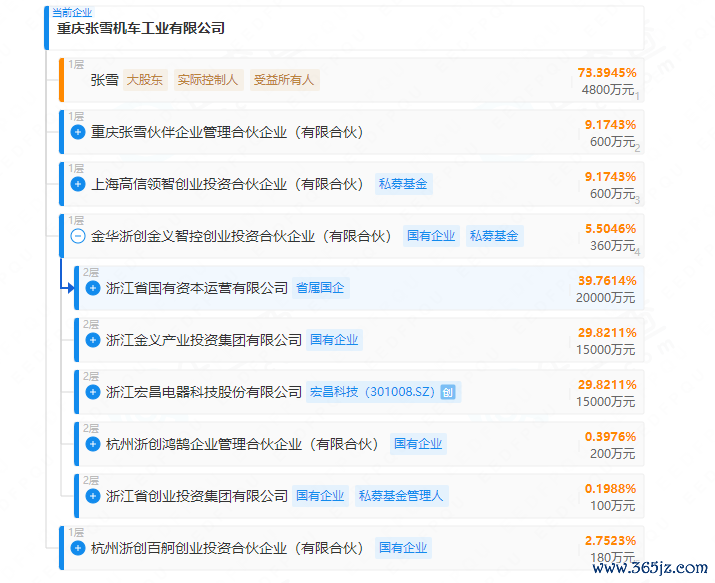Click 国有企业 tag on 杭州浙创百舸 row
Image resolution: width=715 pixels, height=583 pixels.
click(x=404, y=548)
